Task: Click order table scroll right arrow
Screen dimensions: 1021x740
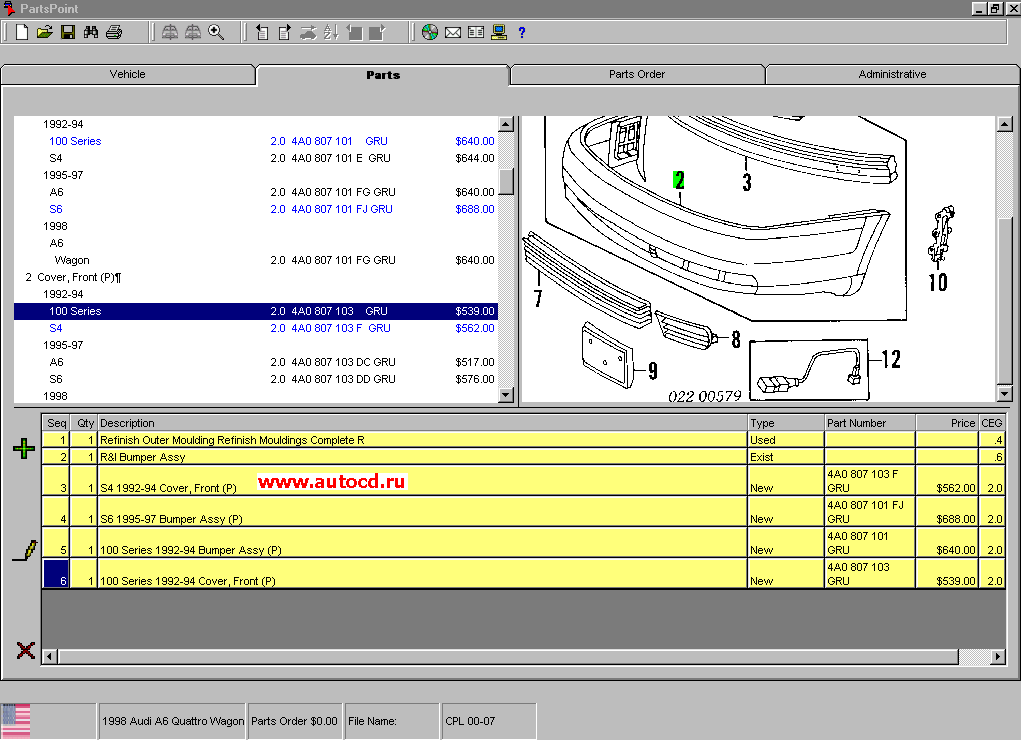Action: [x=997, y=657]
